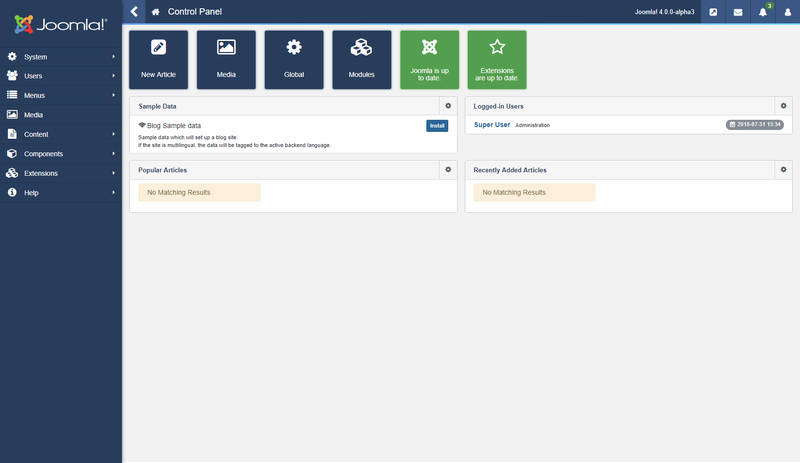Viewport: 800px width, 463px height.
Task: Collapse sidebar with the back chevron
Action: tap(134, 11)
